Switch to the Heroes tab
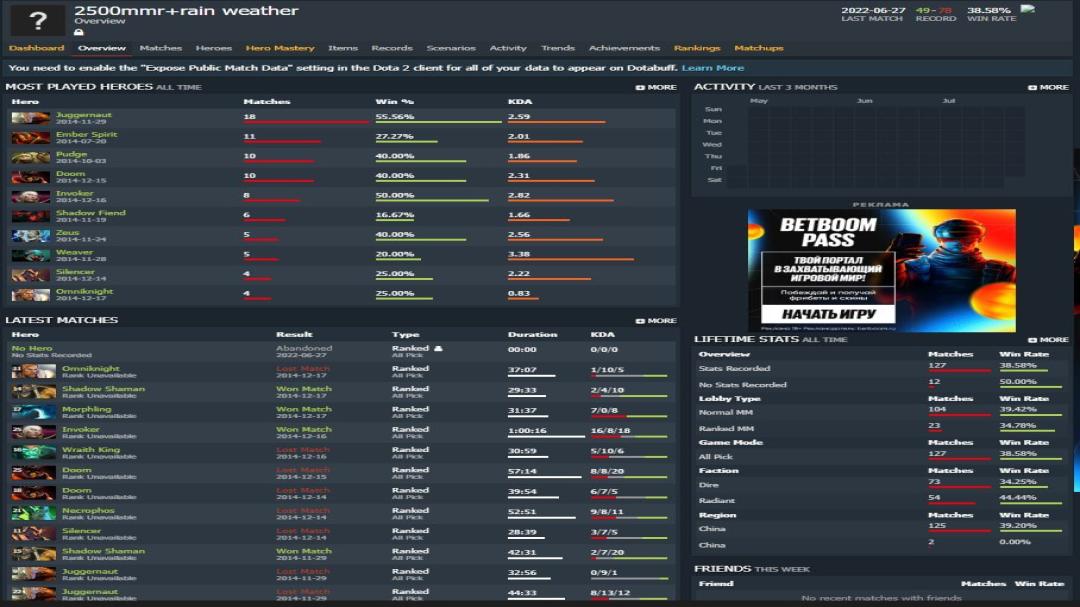Image resolution: width=1080 pixels, height=607 pixels. click(x=214, y=48)
